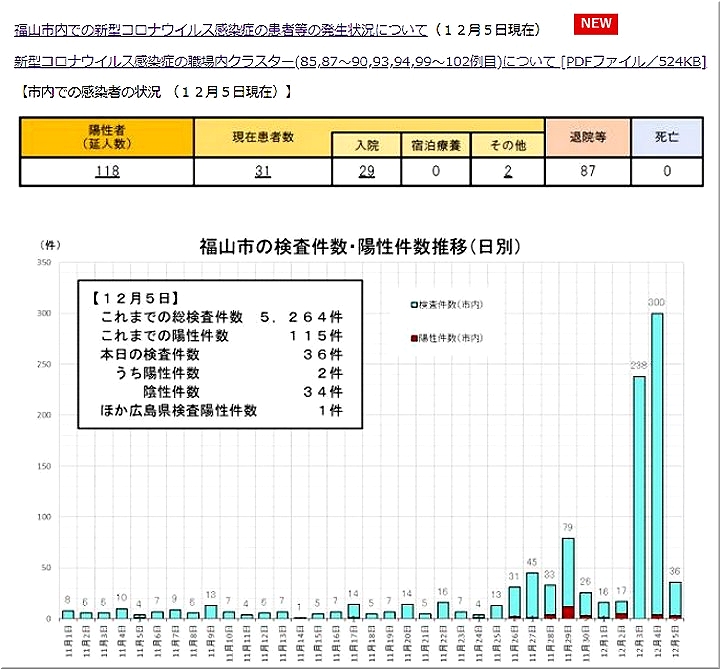Open the workplace cluster PDF file link
Viewport: 720px width, 669px height.
(x=360, y=62)
